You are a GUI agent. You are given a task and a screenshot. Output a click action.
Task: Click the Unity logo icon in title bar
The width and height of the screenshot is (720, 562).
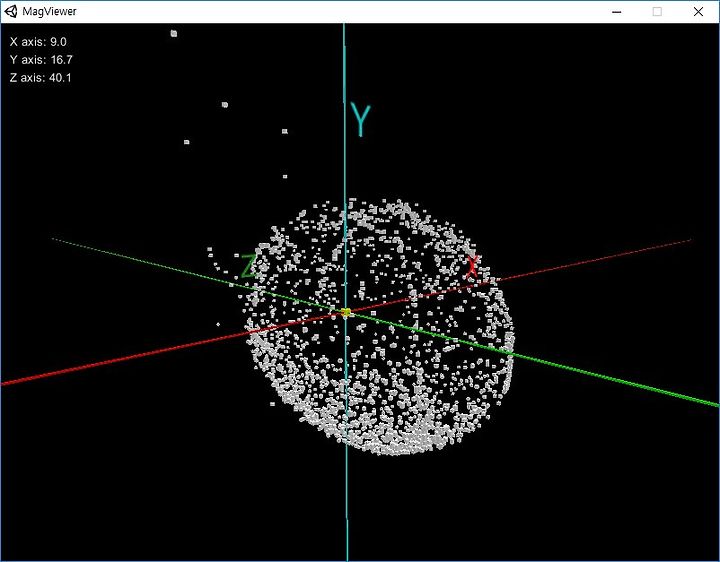tap(11, 11)
